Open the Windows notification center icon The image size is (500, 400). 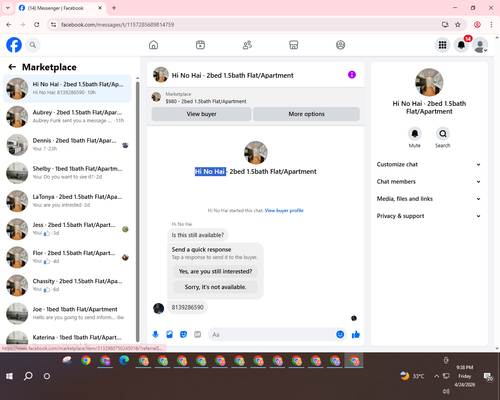(x=488, y=376)
